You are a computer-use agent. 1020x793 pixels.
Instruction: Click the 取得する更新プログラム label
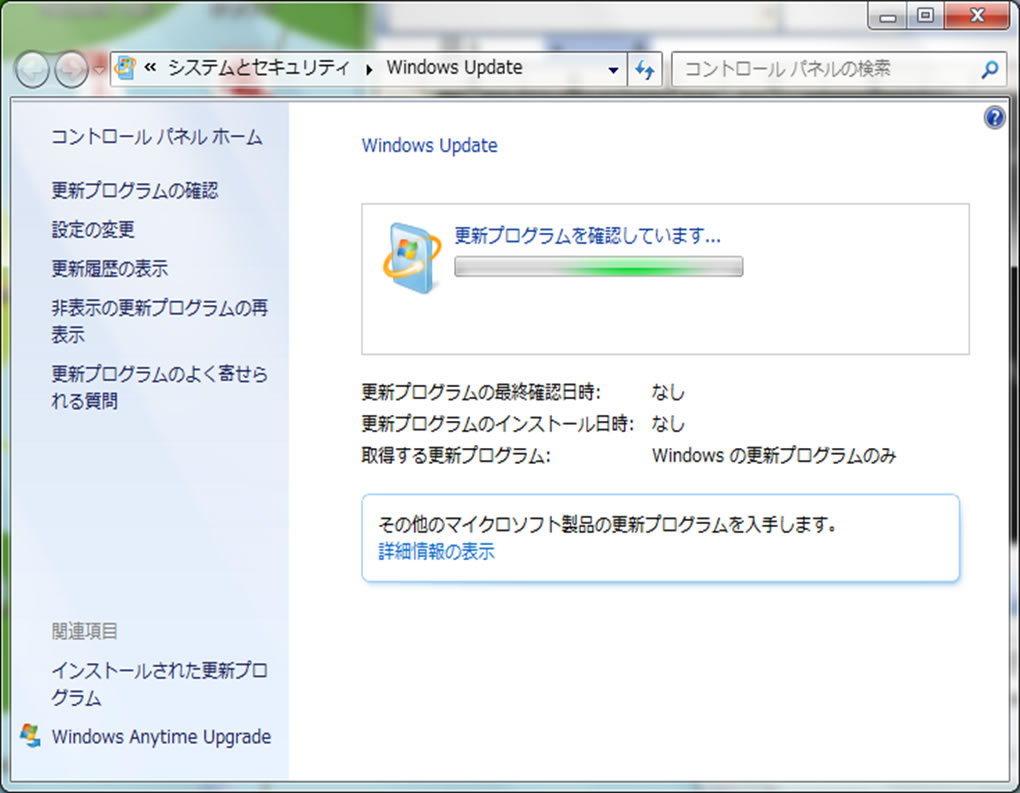click(x=456, y=455)
